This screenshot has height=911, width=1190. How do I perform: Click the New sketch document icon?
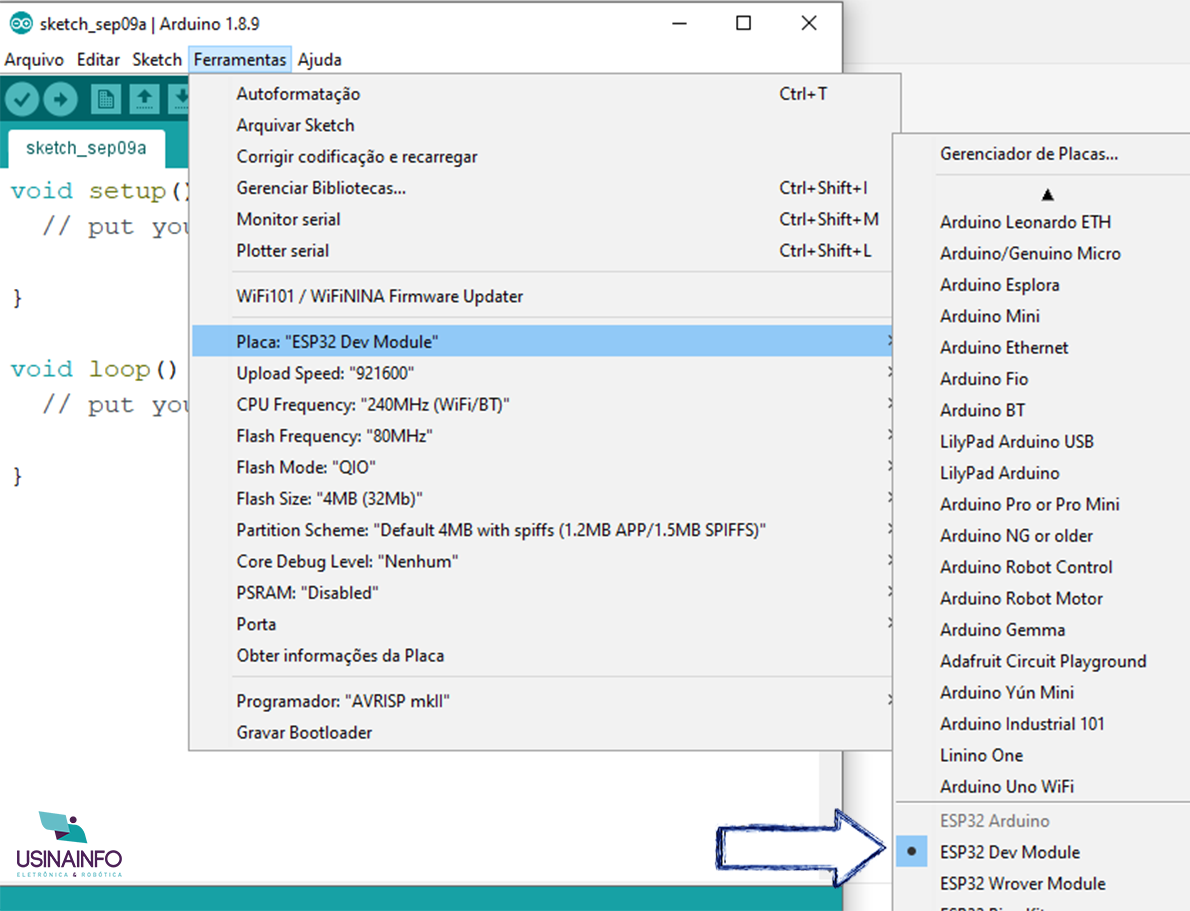(105, 99)
